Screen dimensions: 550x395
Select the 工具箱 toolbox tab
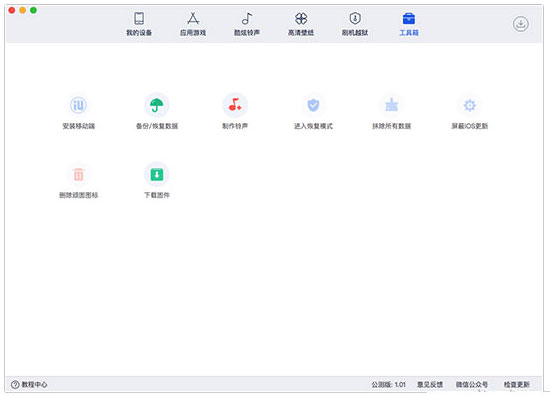tap(409, 24)
